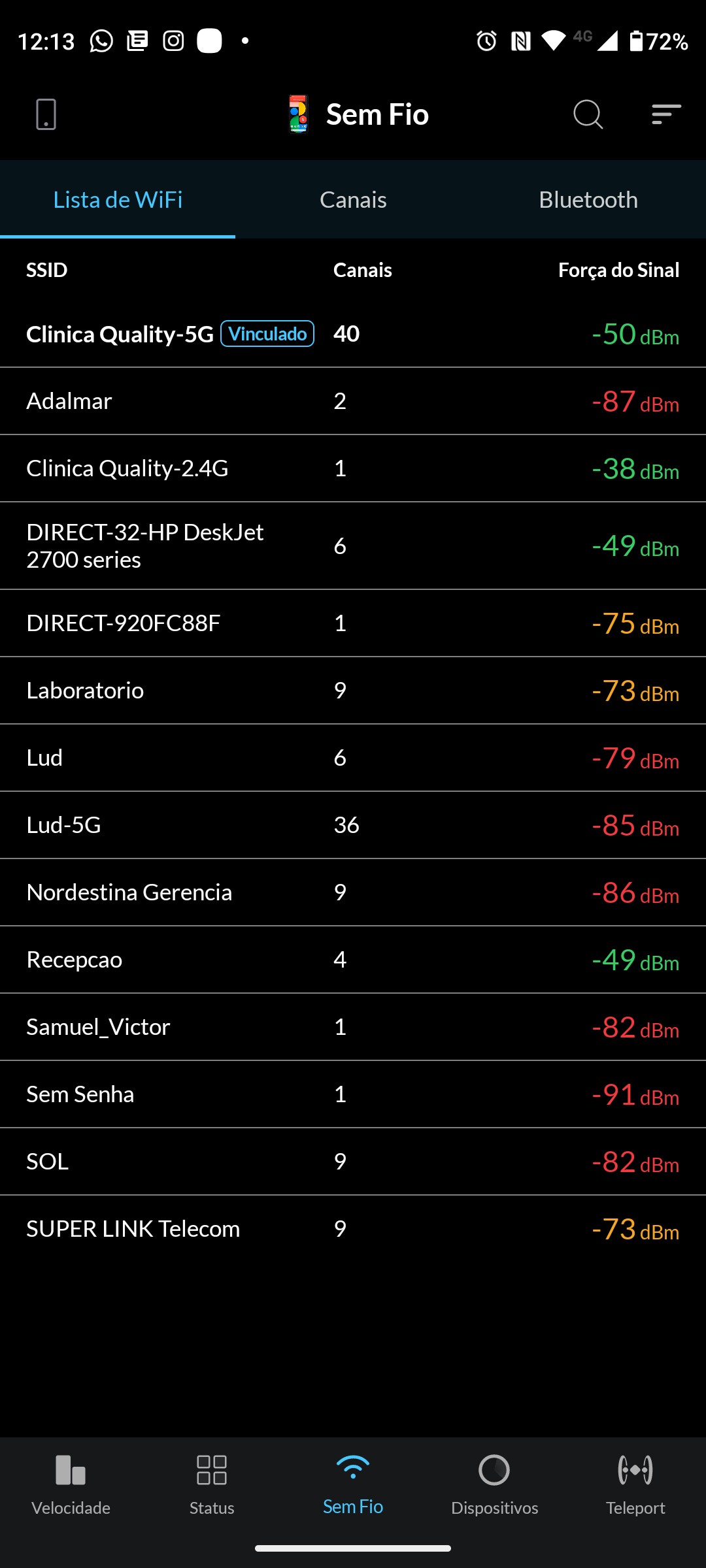Image resolution: width=706 pixels, height=1568 pixels.
Task: Tap the Vinculado badge
Action: point(267,334)
